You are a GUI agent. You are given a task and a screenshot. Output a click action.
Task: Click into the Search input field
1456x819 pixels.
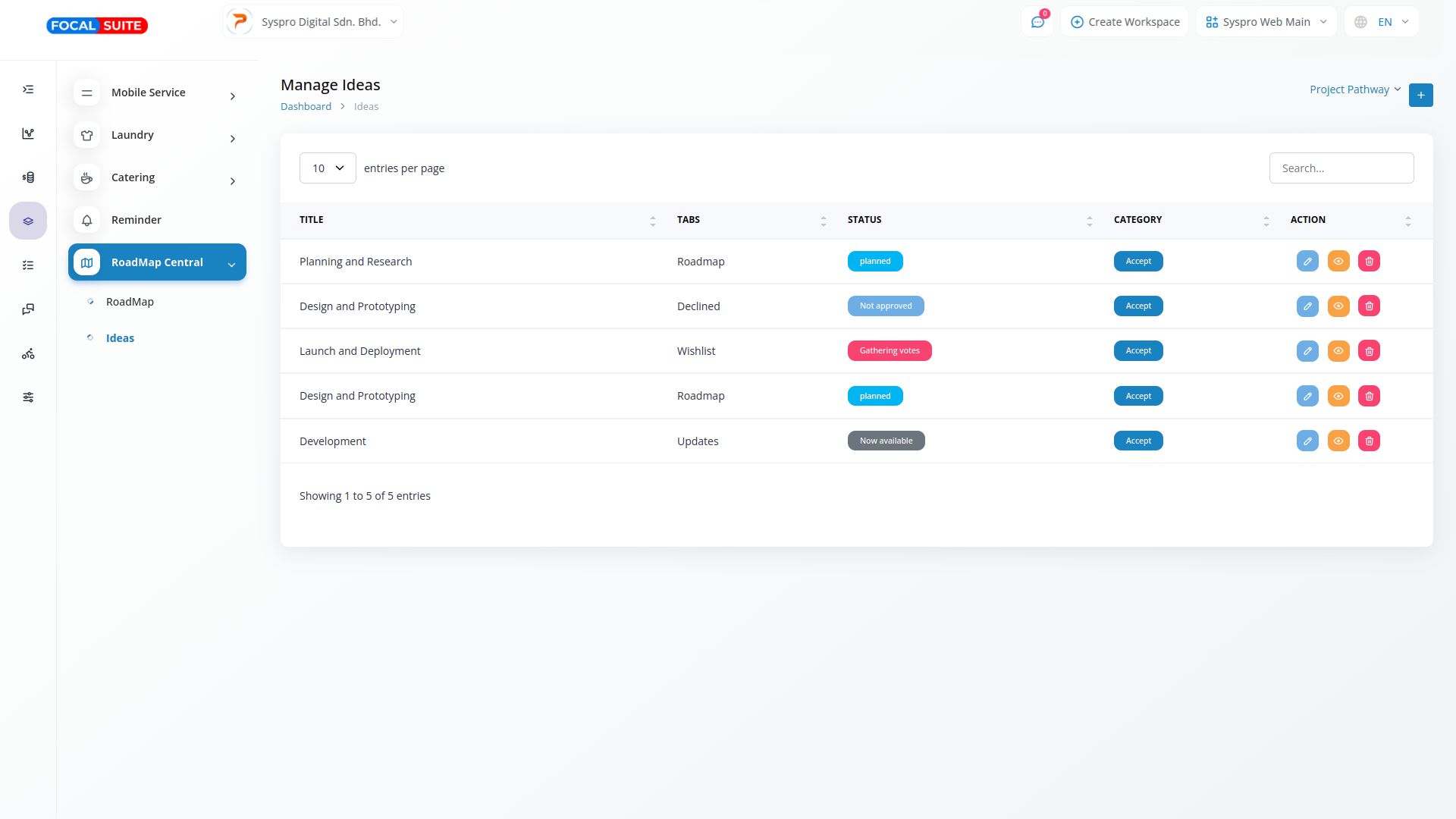tap(1341, 168)
